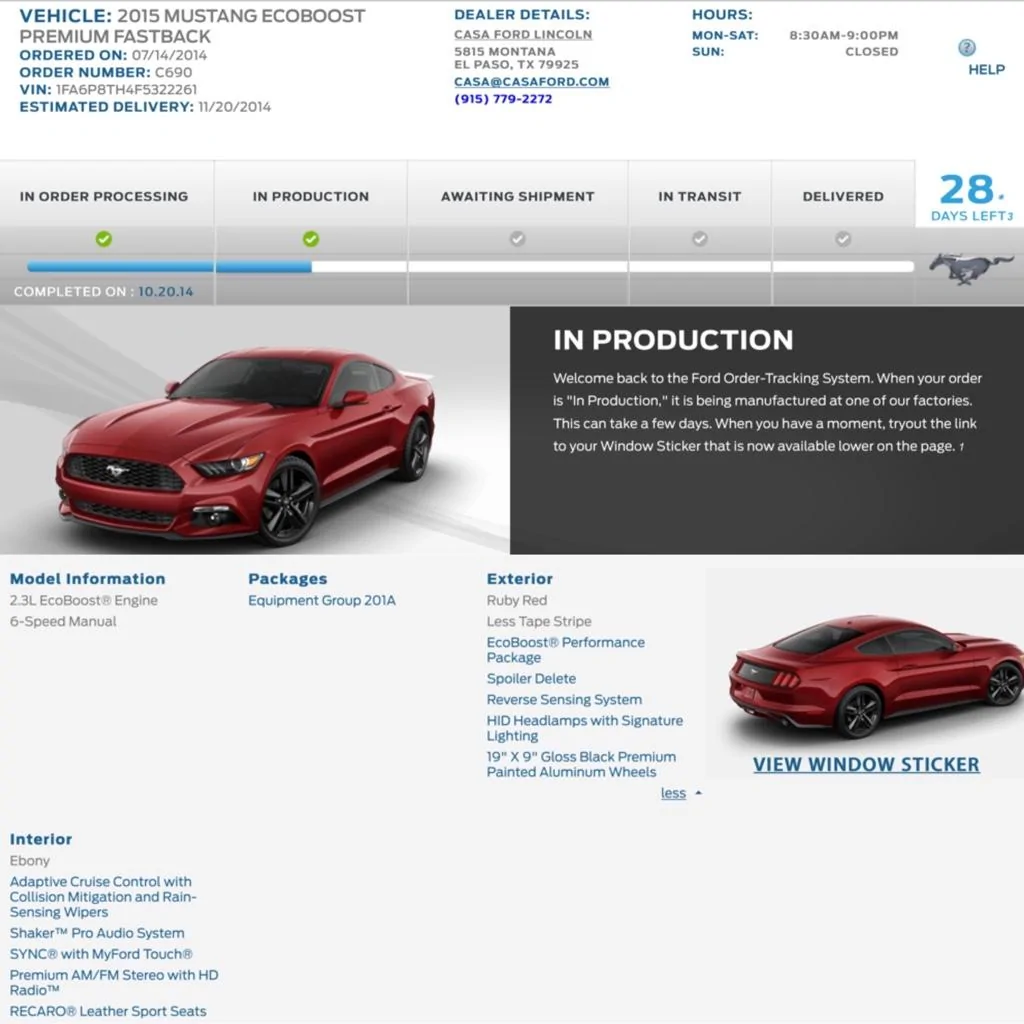1024x1024 pixels.
Task: Click the blue order progress bar
Action: click(x=169, y=266)
